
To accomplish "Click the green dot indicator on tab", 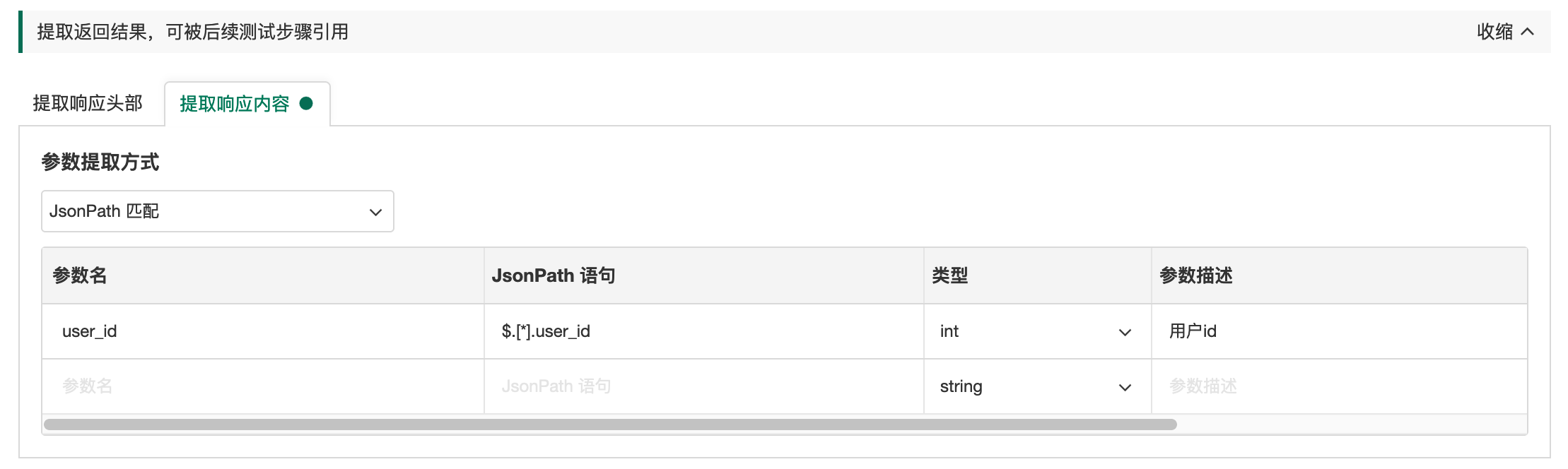I will pyautogui.click(x=306, y=104).
